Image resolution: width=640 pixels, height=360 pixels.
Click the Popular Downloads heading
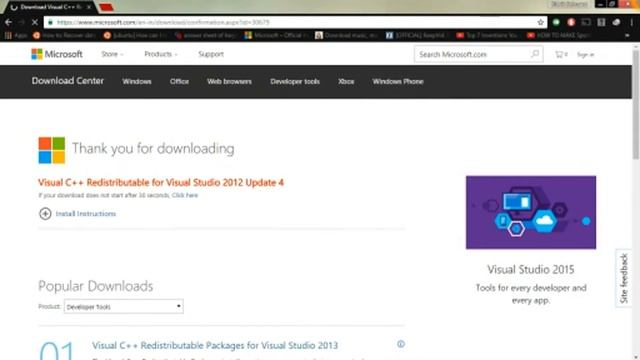(x=96, y=286)
